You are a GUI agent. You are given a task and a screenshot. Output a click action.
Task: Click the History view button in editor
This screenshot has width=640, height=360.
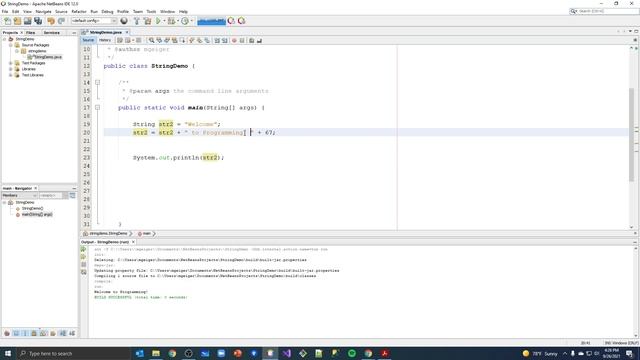pyautogui.click(x=104, y=40)
